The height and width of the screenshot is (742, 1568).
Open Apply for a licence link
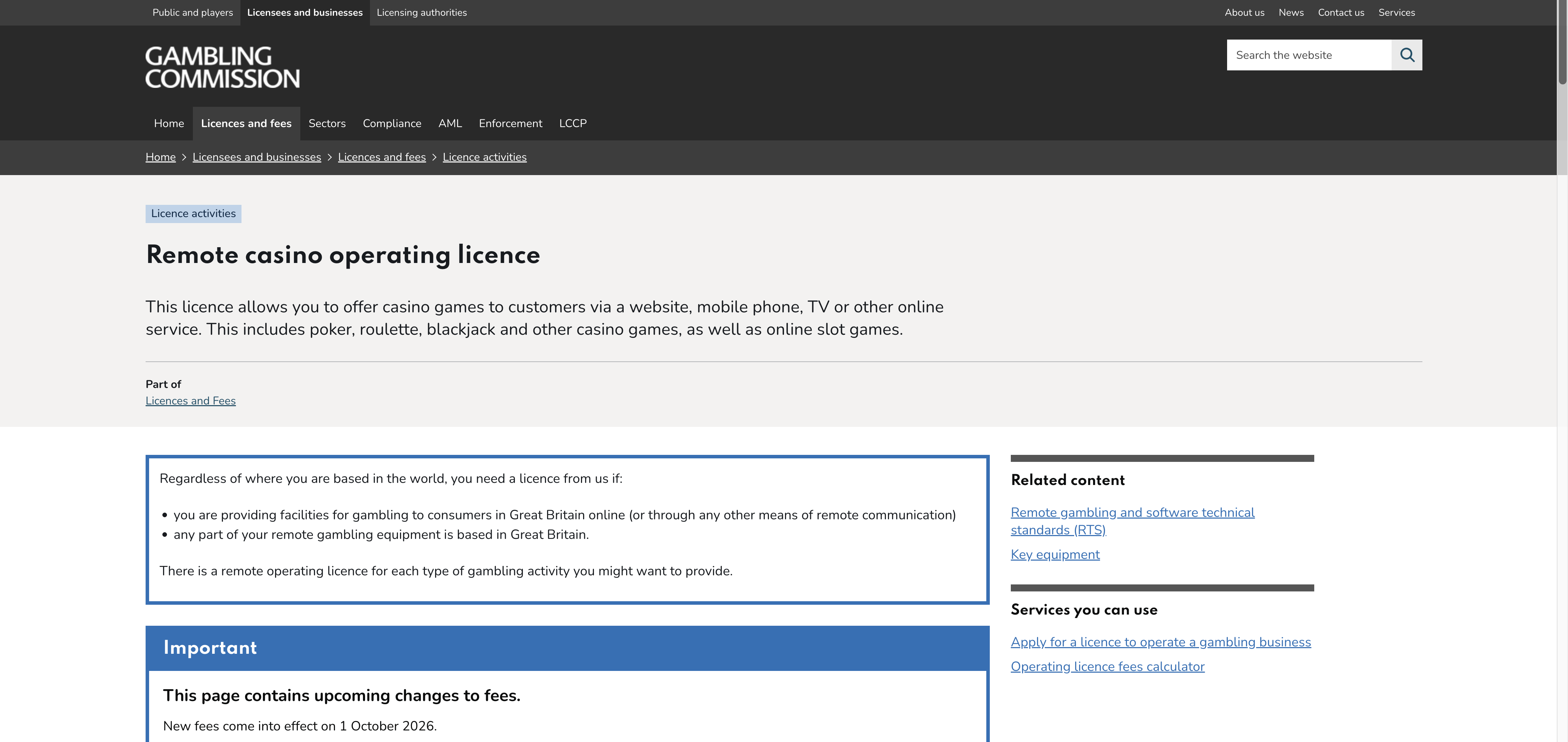[x=1161, y=642]
